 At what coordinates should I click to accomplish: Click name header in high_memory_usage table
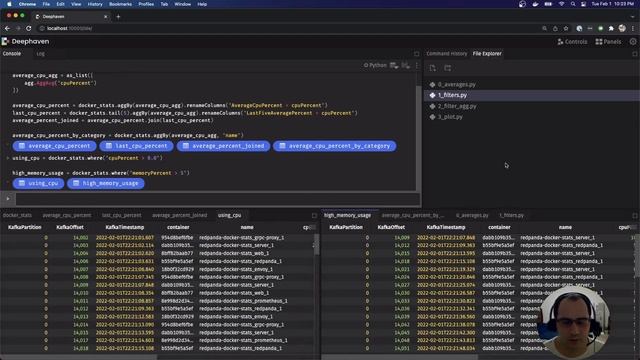[x=565, y=227]
